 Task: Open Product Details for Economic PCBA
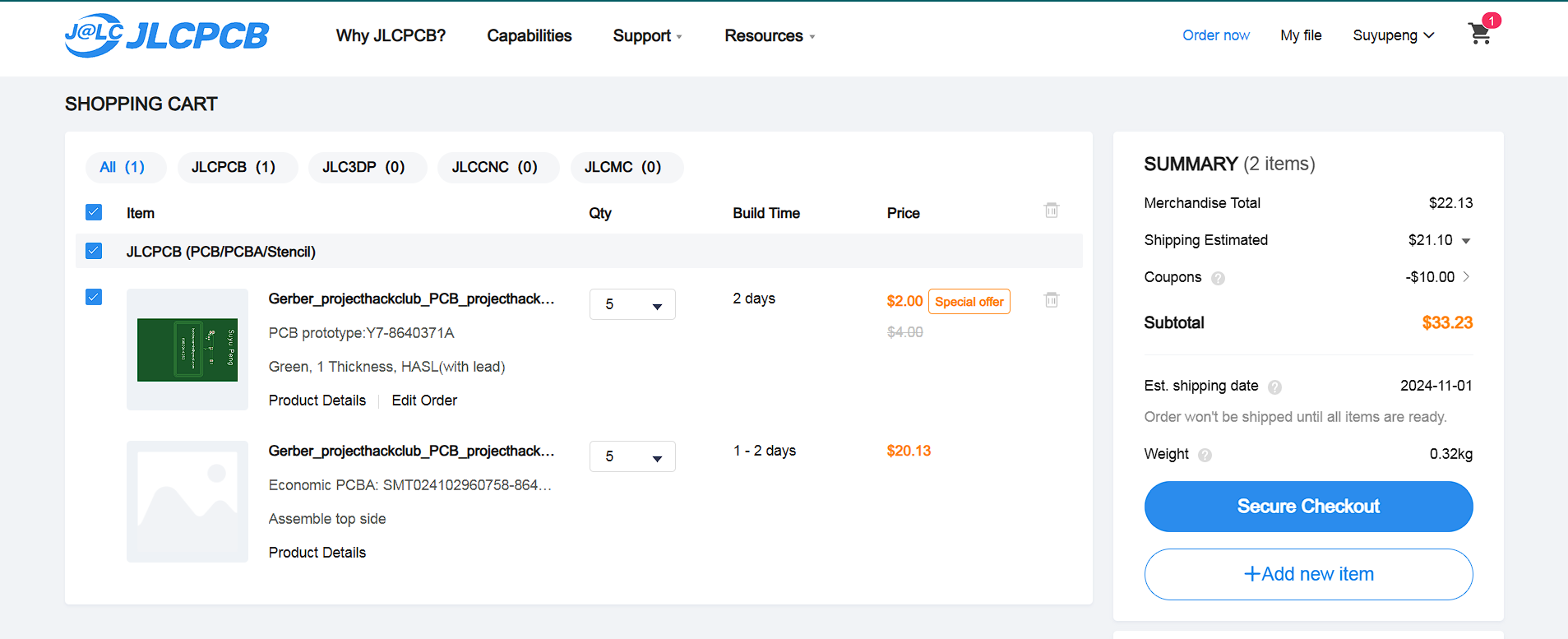point(317,553)
